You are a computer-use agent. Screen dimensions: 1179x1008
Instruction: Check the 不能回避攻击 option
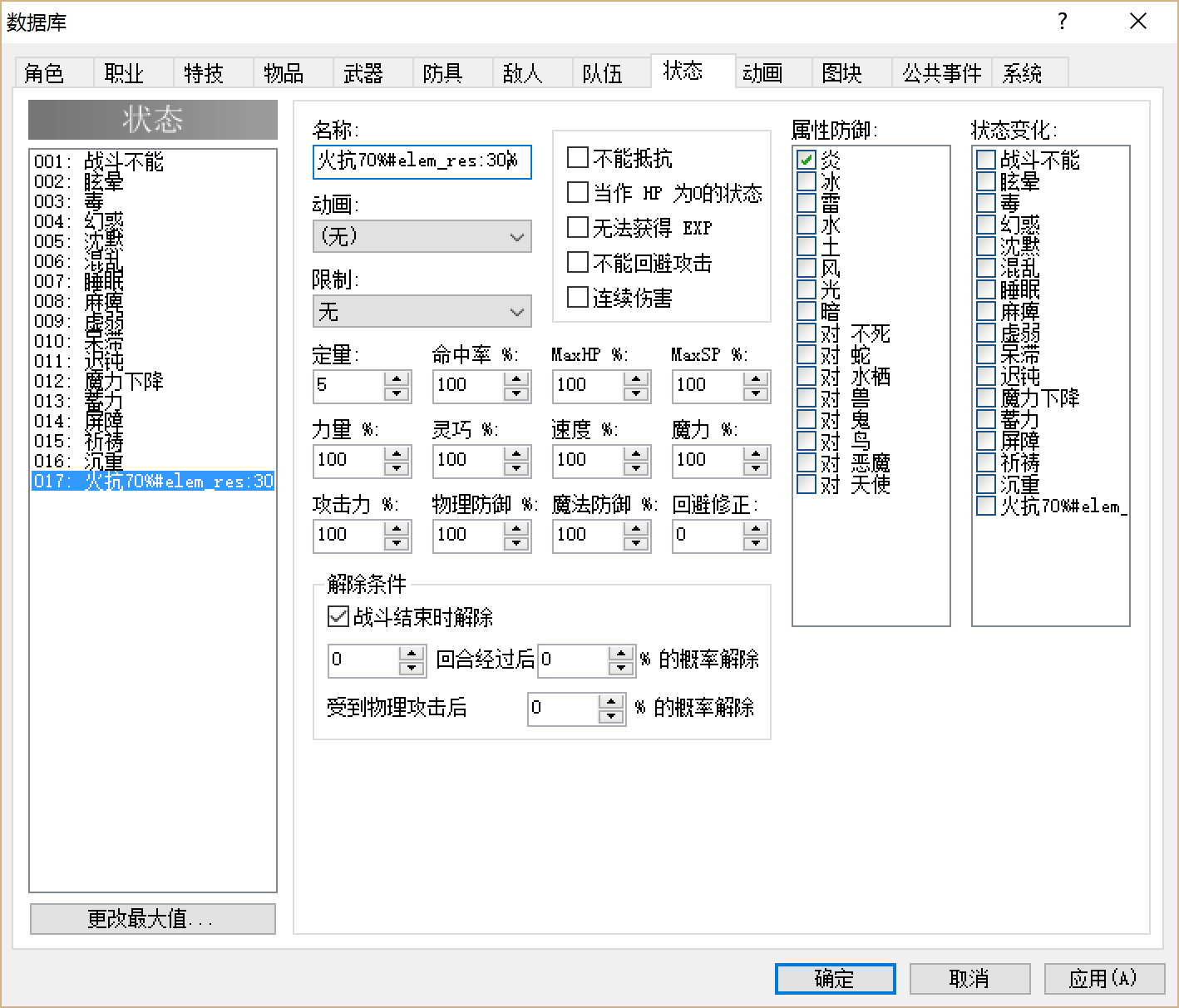coord(577,262)
